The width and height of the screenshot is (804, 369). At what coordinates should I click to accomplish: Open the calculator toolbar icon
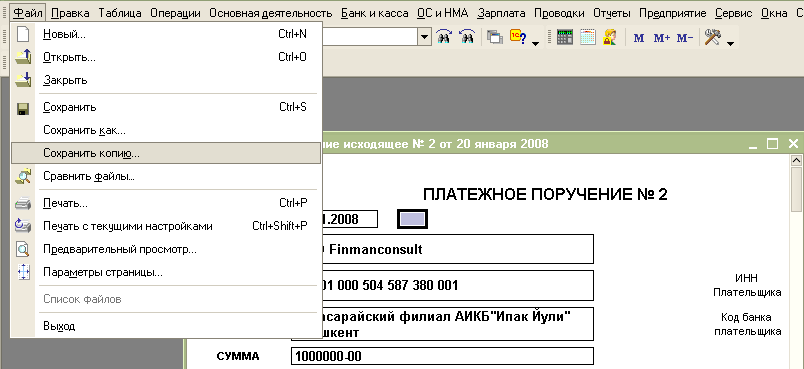point(564,37)
